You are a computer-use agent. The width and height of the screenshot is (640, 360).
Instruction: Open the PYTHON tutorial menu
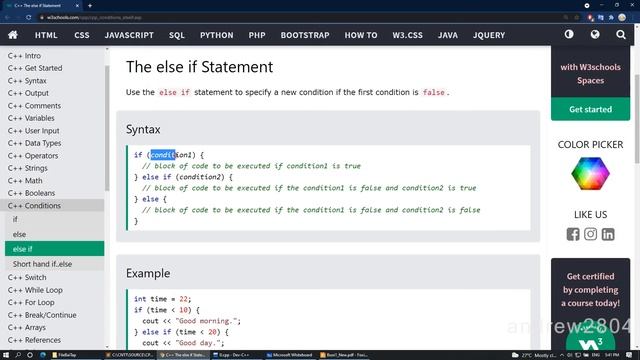coord(217,35)
